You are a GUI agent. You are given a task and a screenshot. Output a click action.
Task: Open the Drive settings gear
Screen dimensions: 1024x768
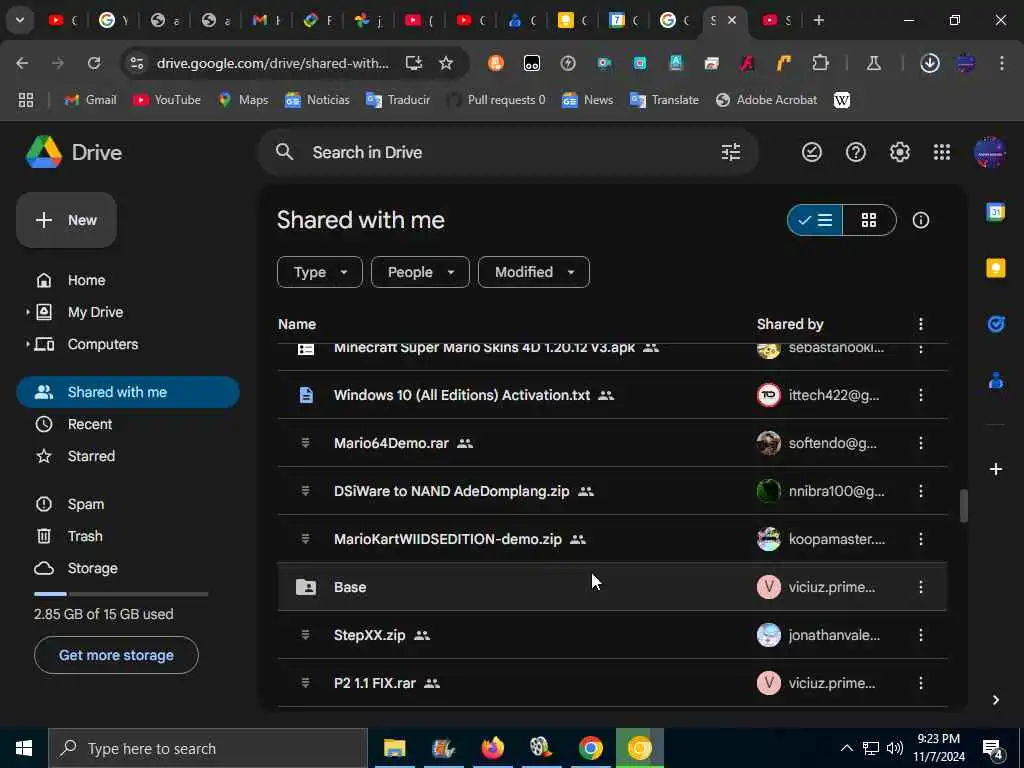tap(899, 152)
